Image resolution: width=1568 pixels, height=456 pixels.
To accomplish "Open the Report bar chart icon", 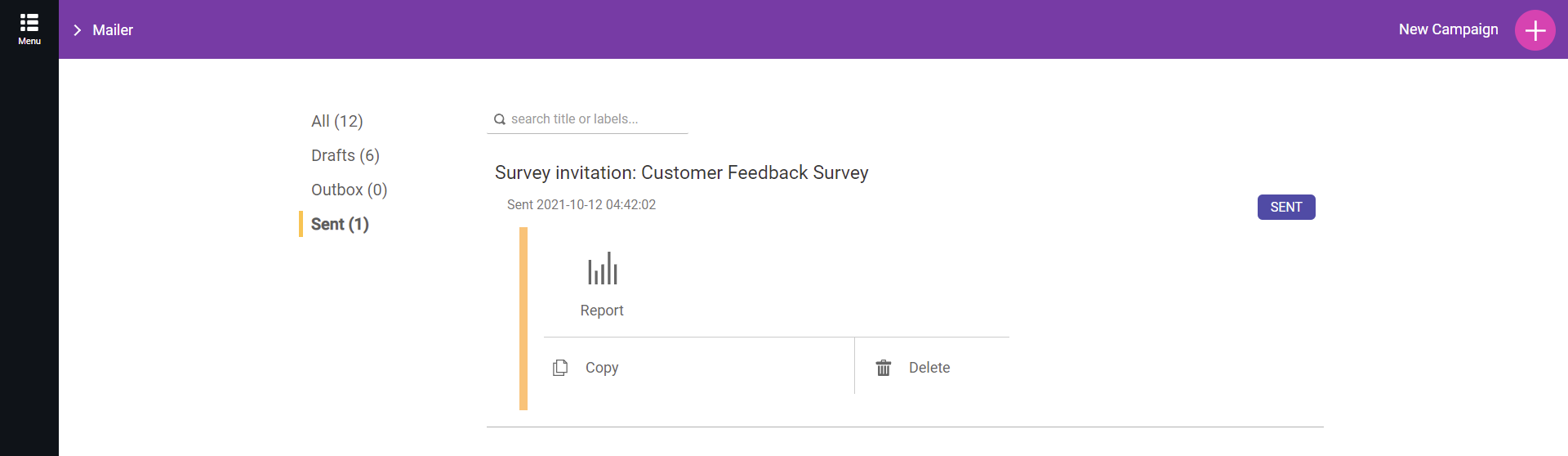I will pyautogui.click(x=603, y=268).
